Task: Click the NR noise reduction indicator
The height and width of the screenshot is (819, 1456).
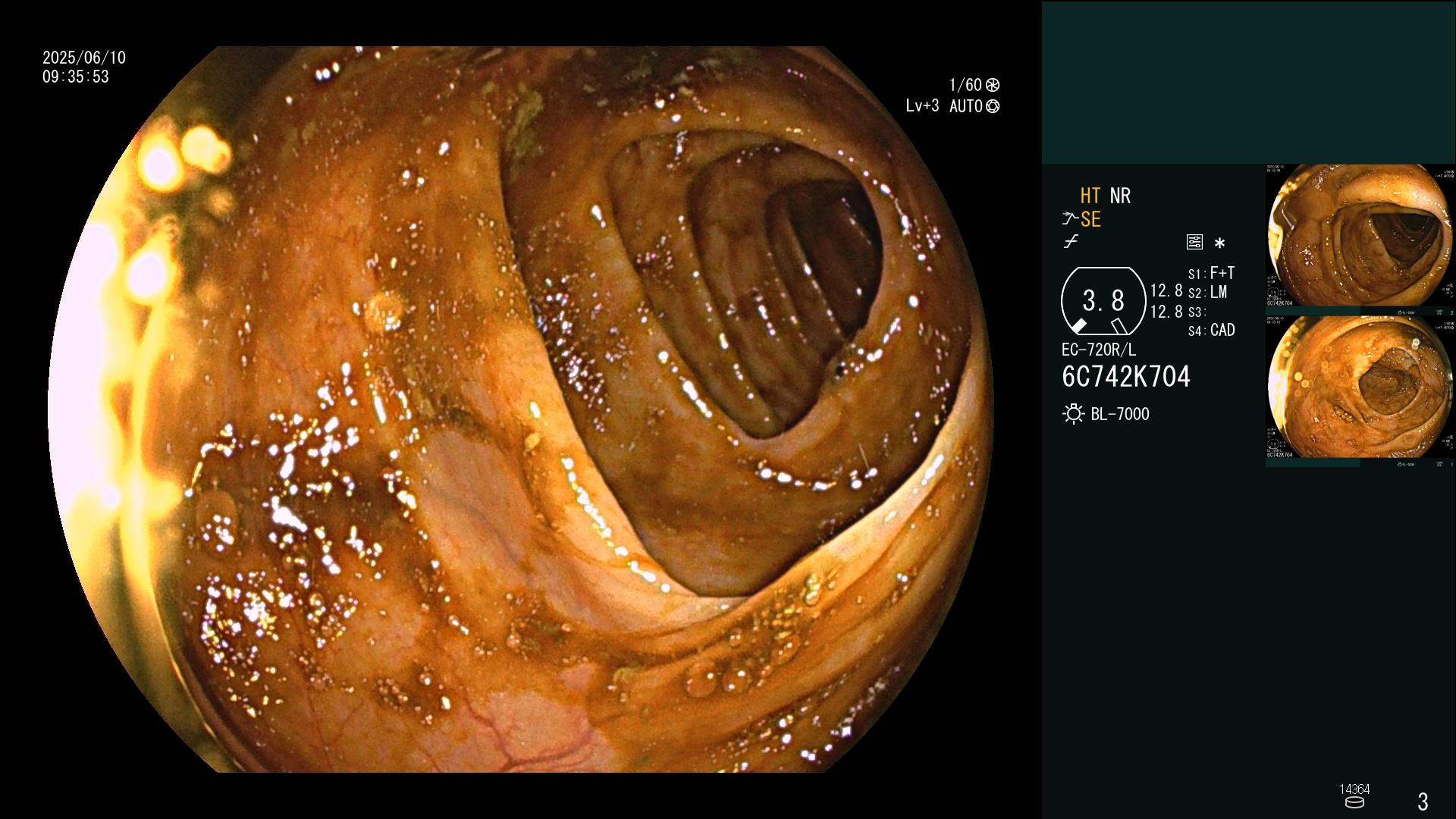Action: 1120,196
